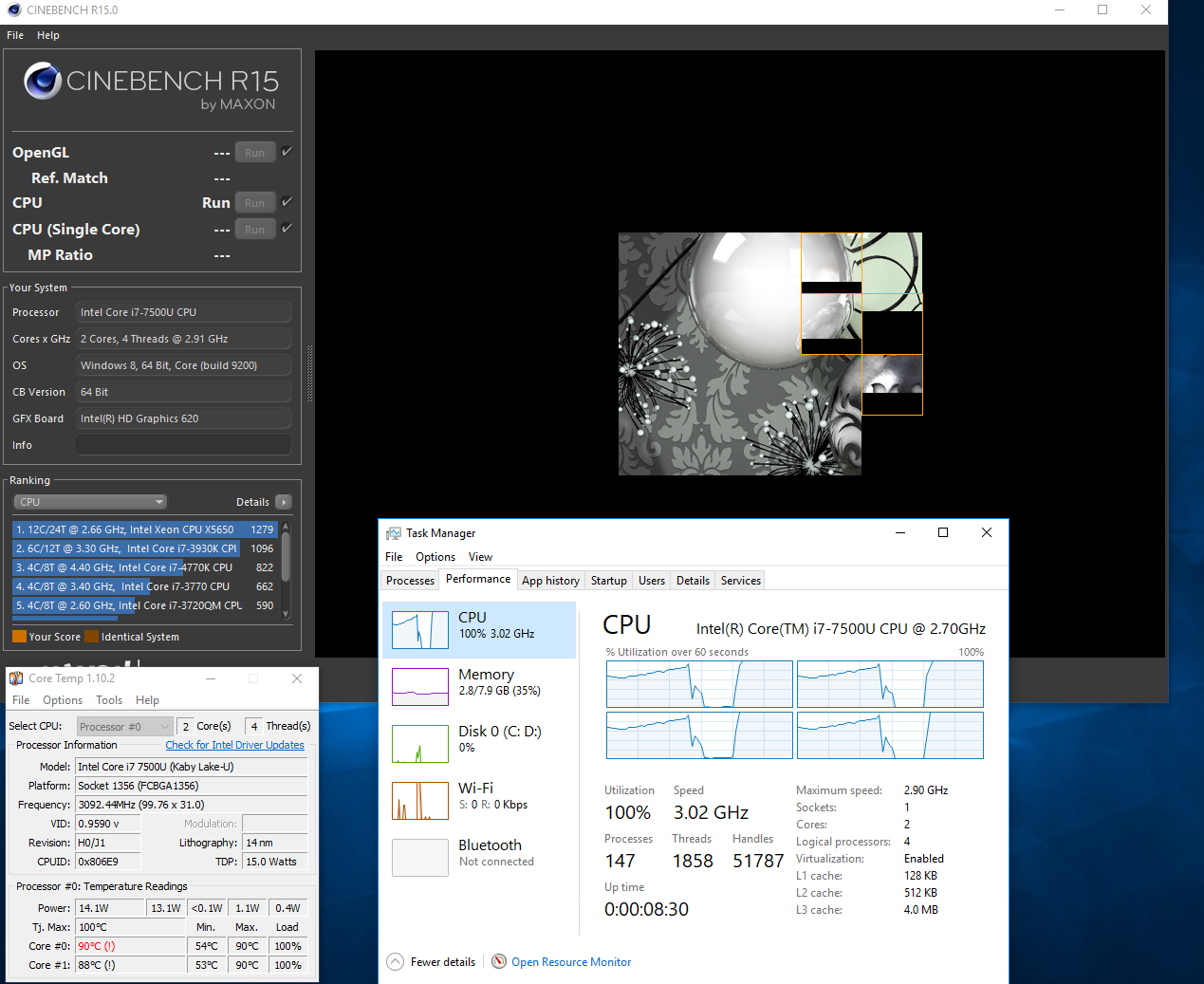Click the brown Identical System legend swatch
Image resolution: width=1204 pixels, height=984 pixels.
tap(91, 637)
